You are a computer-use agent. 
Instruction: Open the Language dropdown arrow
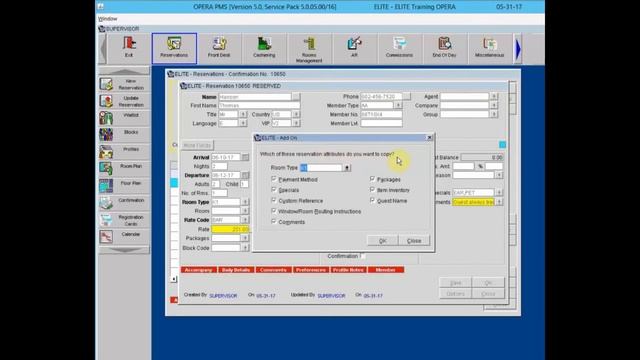coord(243,123)
